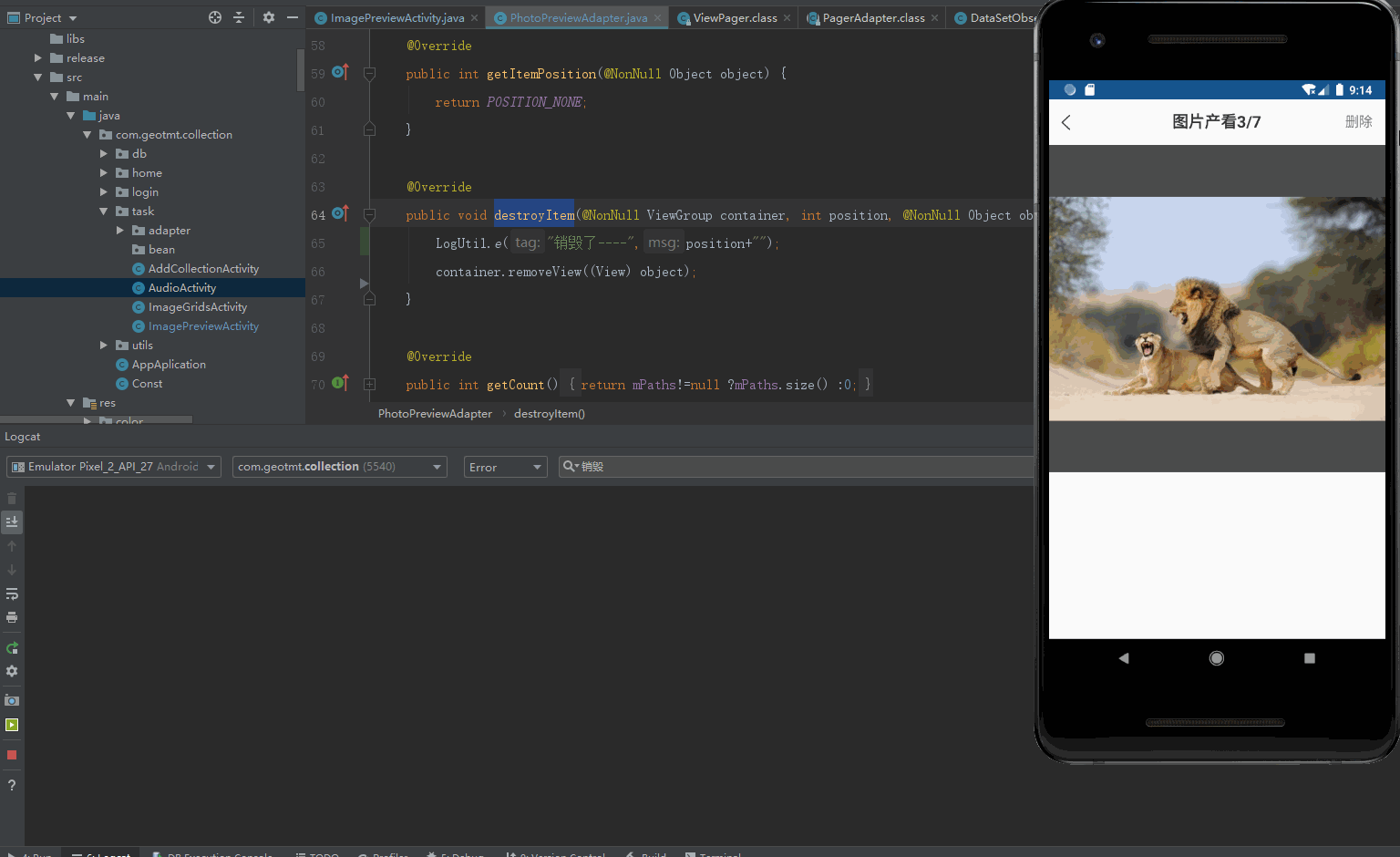Open Const class in project tree
The height and width of the screenshot is (857, 1400).
coord(139,383)
